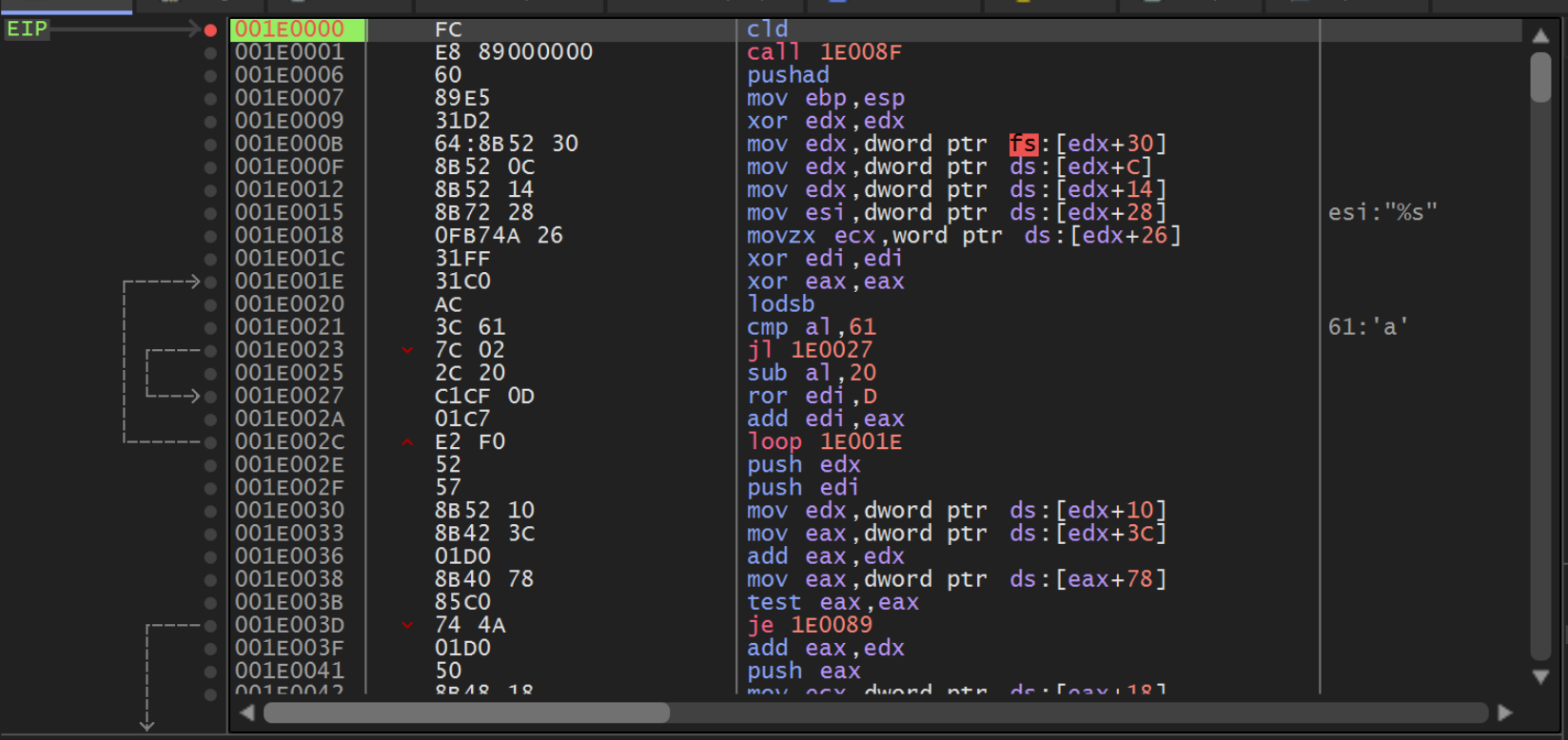Toggle breakpoint dot at address 001E003D
1568x740 pixels.
point(210,626)
